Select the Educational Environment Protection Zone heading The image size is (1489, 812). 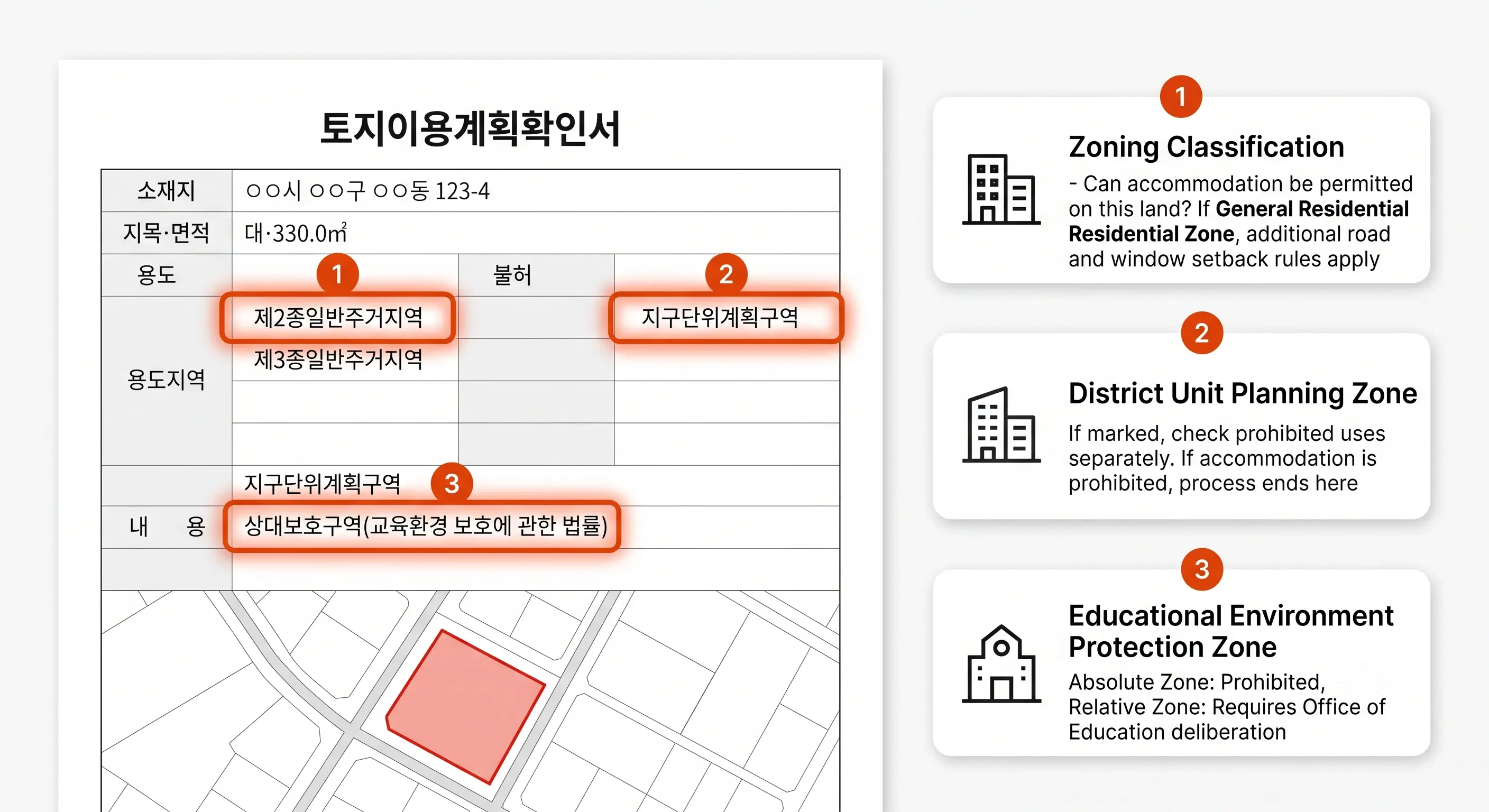point(1231,631)
